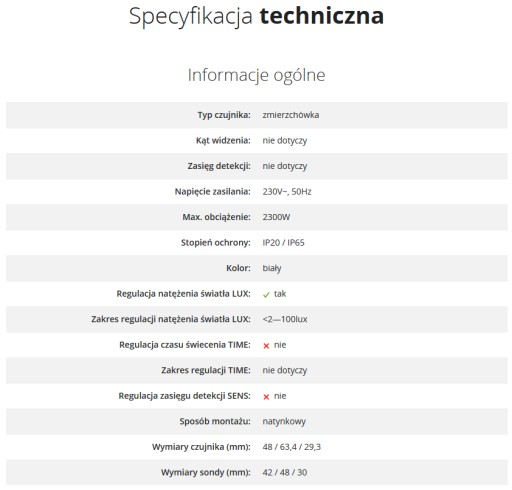
Task: Select the 42 / 48 / 30 probe dimensions
Action: (x=285, y=472)
